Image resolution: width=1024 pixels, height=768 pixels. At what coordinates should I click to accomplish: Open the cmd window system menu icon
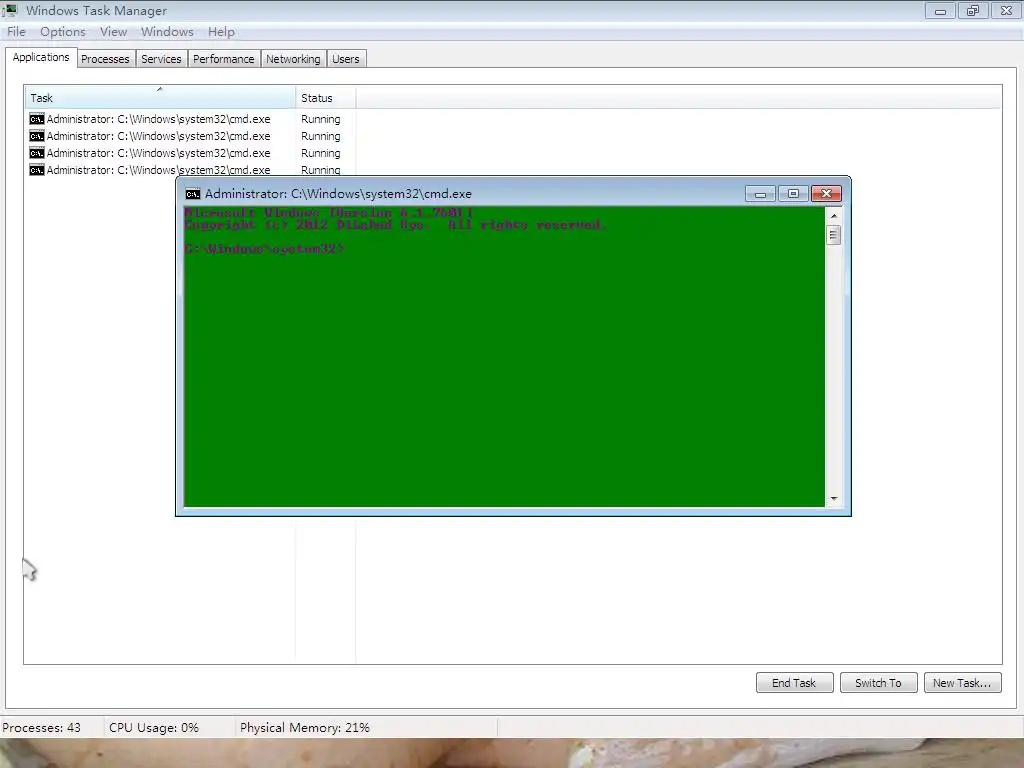coord(193,194)
